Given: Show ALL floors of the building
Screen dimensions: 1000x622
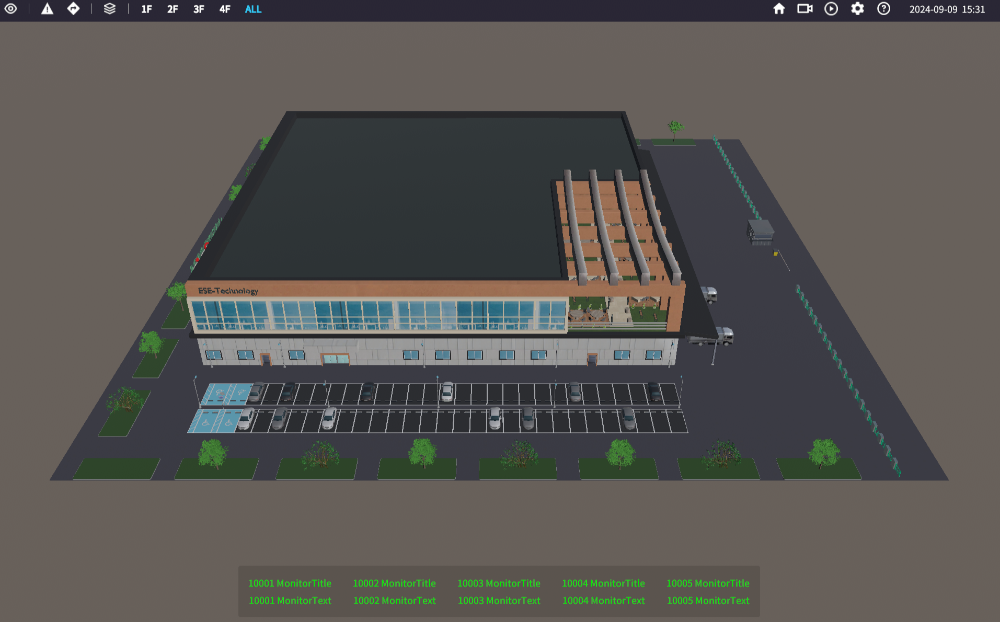Looking at the screenshot, I should coord(253,9).
